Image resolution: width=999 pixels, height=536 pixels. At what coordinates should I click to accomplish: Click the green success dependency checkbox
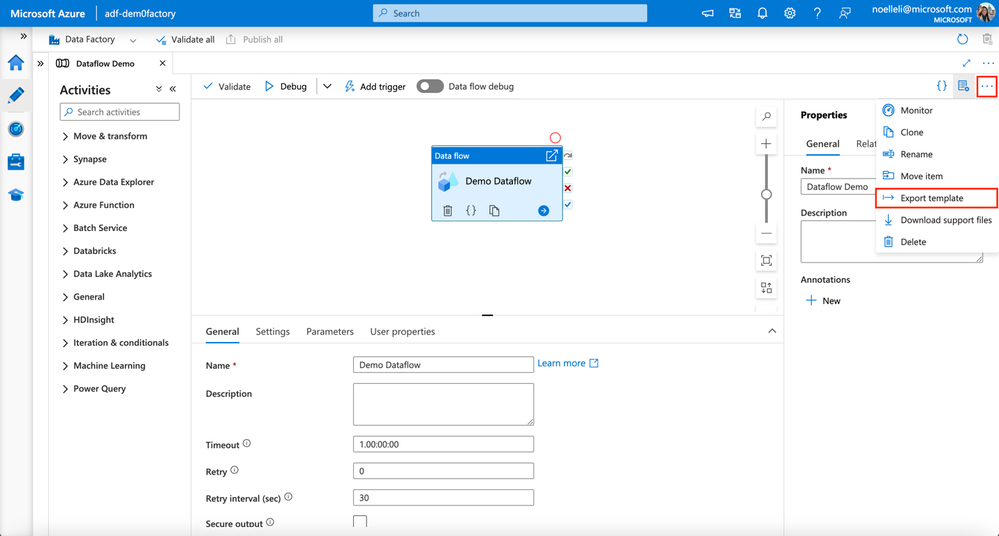[568, 171]
